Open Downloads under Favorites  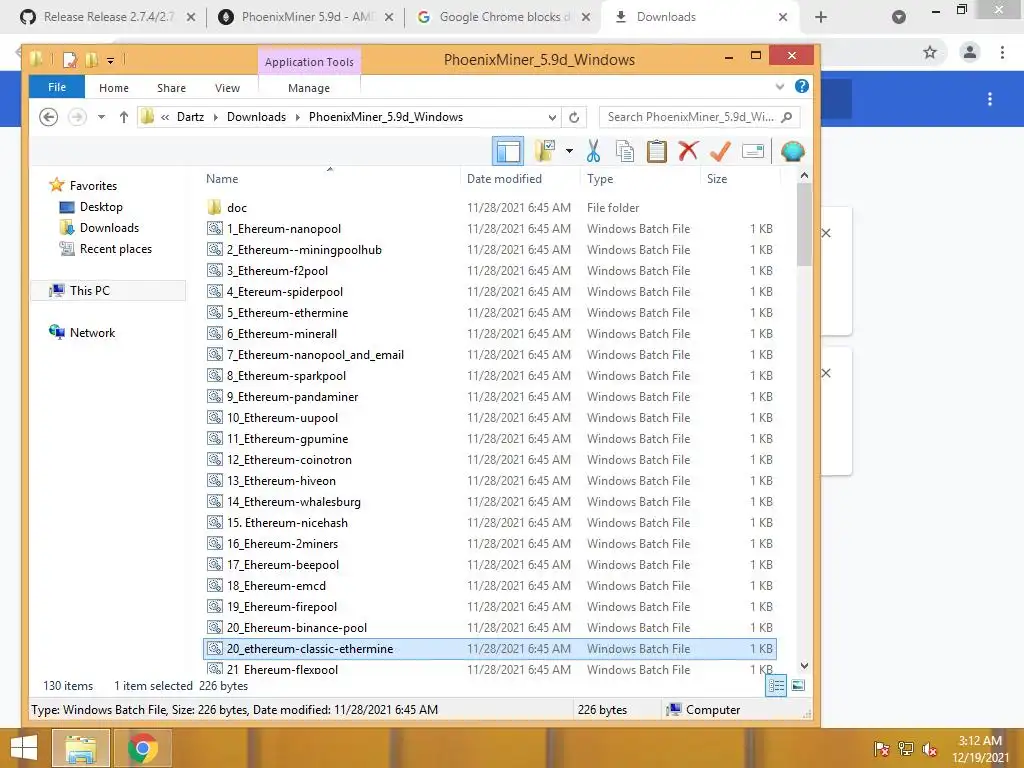tap(108, 228)
